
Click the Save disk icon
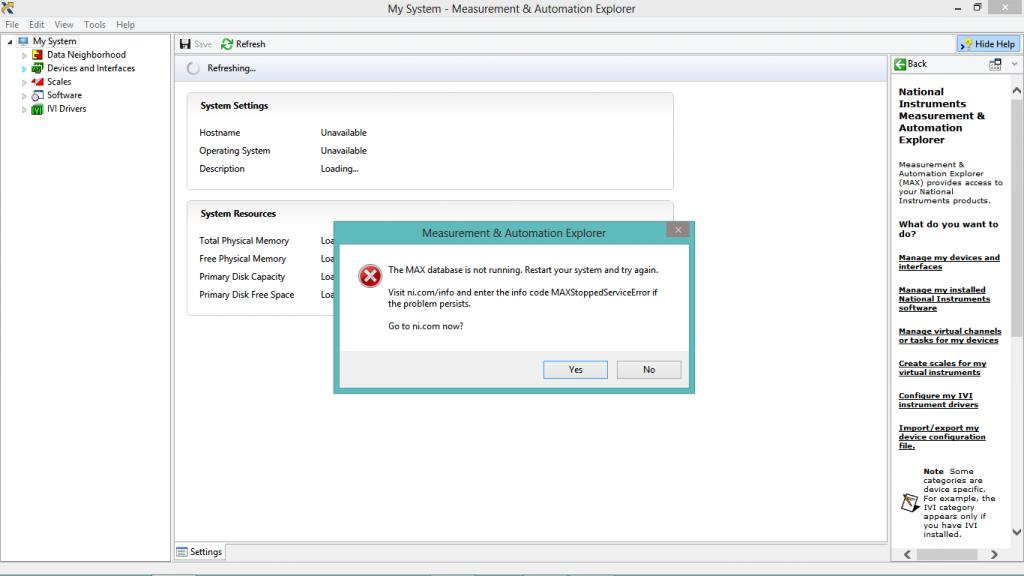point(185,44)
